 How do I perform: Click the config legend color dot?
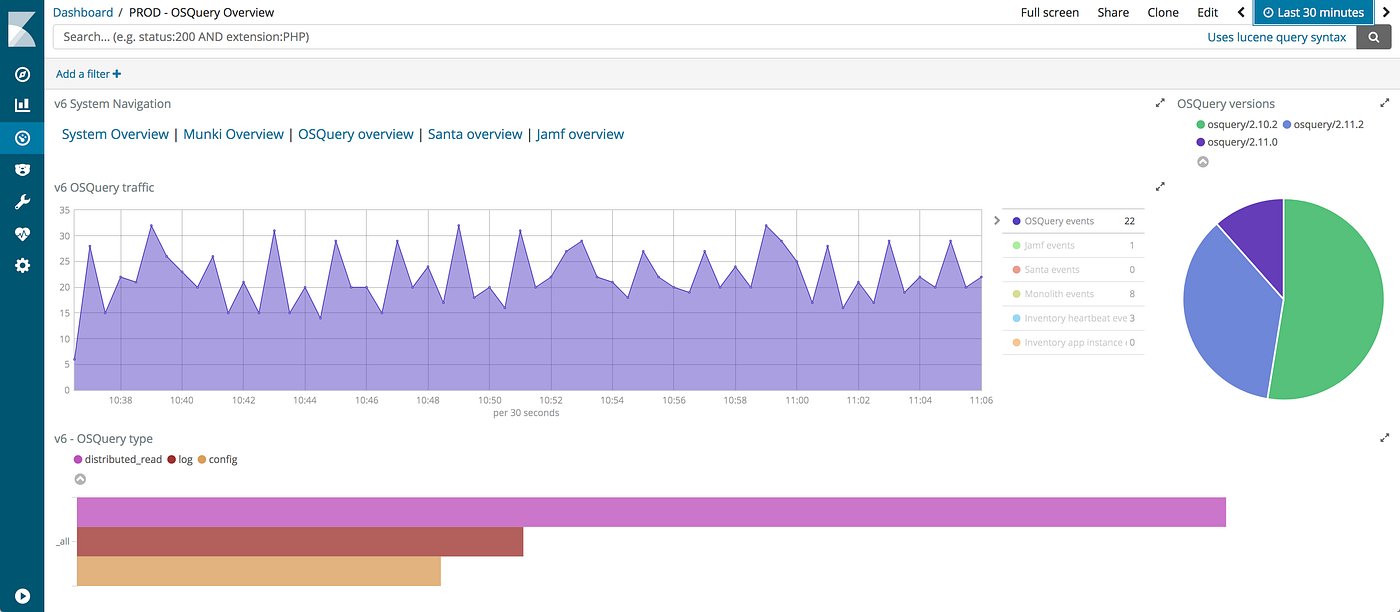click(202, 459)
